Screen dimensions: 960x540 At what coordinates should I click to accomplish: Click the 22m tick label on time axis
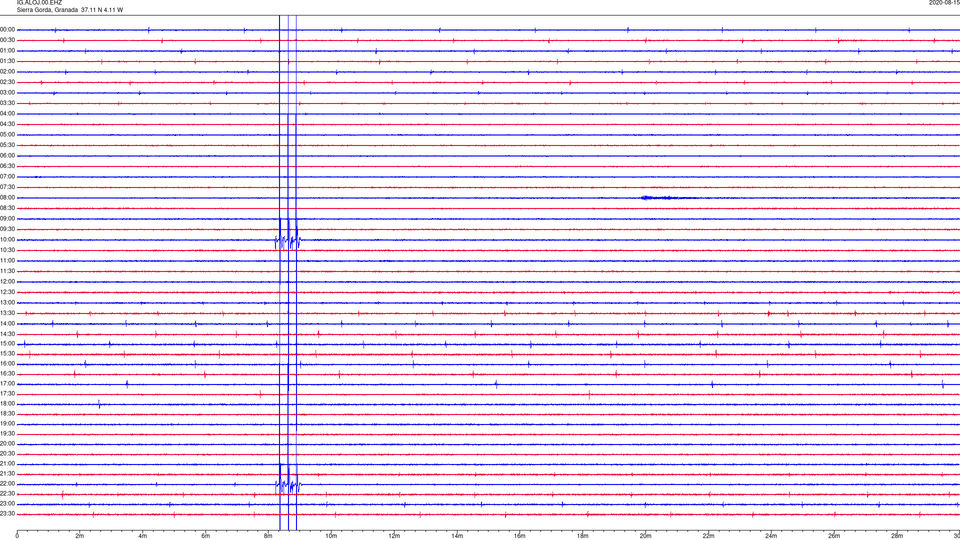tap(708, 536)
